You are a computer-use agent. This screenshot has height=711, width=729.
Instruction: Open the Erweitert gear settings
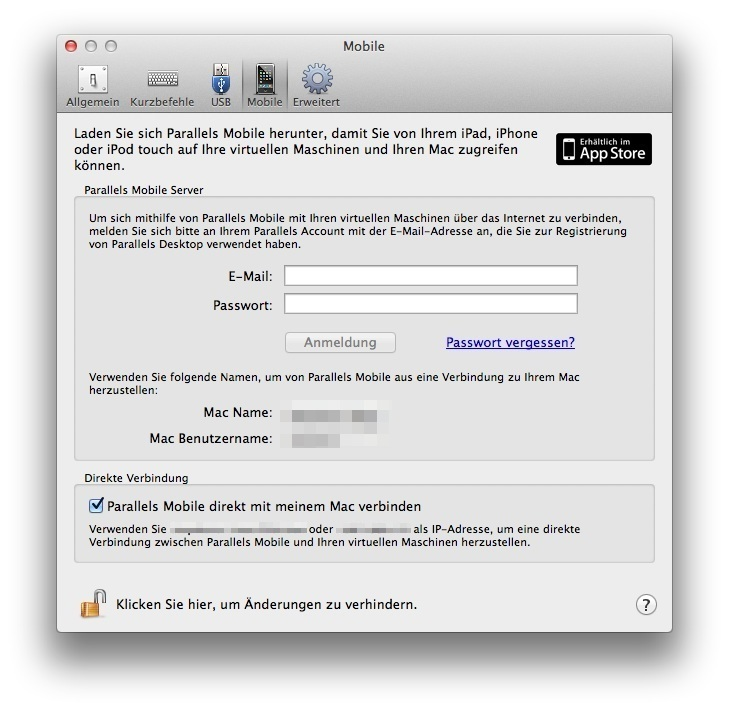point(316,85)
